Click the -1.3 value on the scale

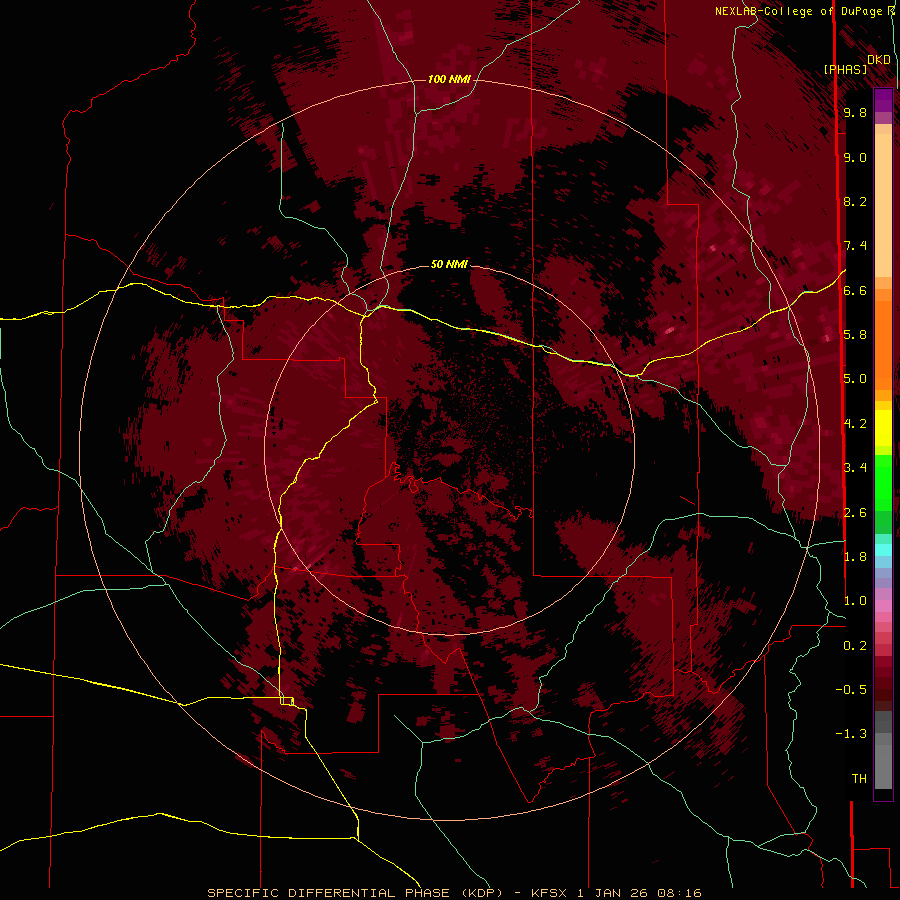click(x=851, y=734)
